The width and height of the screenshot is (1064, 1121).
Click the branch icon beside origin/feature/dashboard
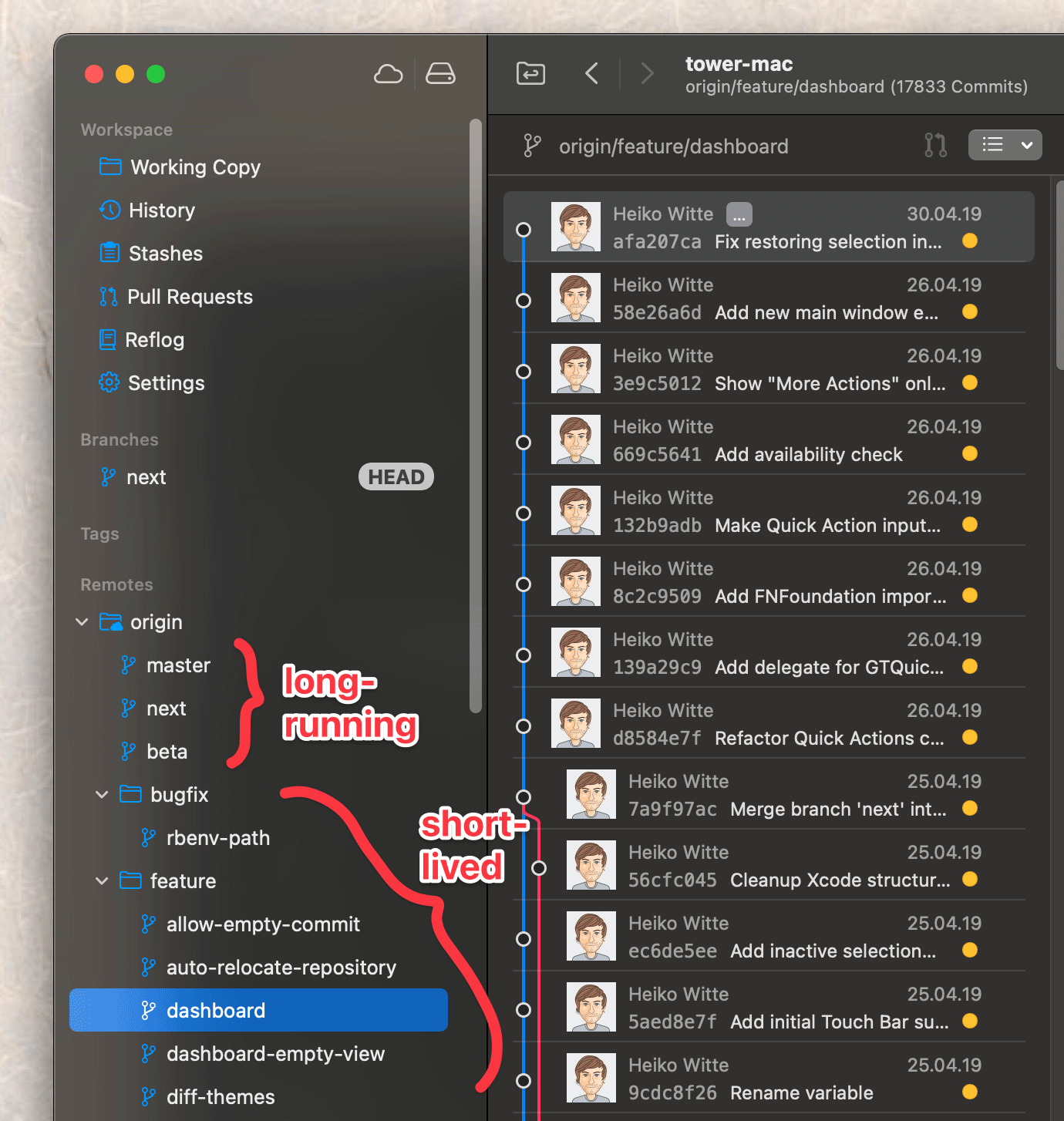pos(532,146)
